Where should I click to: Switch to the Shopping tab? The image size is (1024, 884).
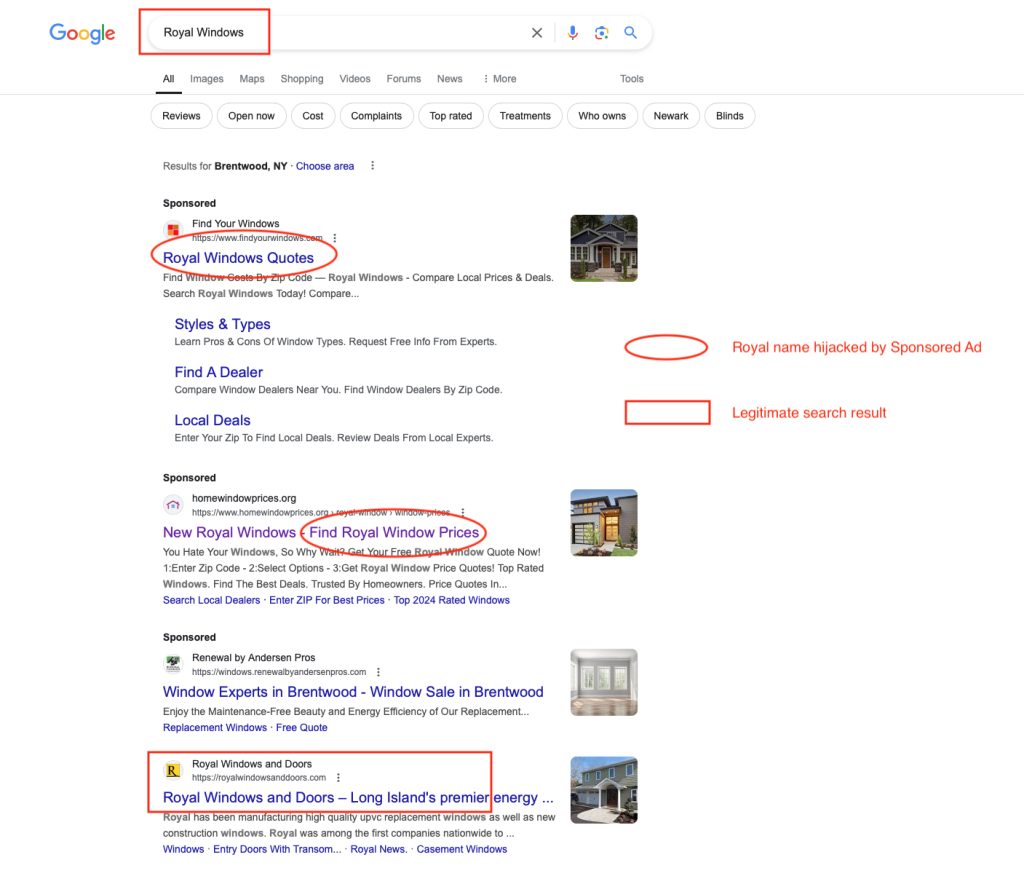(301, 79)
